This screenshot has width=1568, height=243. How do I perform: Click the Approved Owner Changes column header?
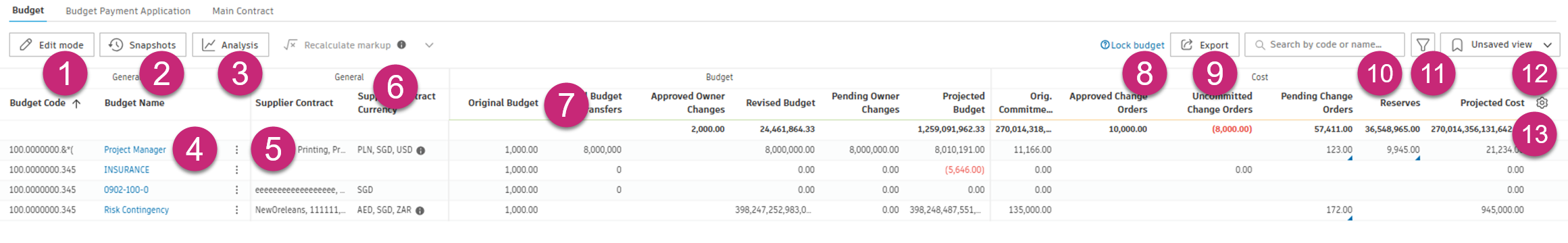(687, 103)
